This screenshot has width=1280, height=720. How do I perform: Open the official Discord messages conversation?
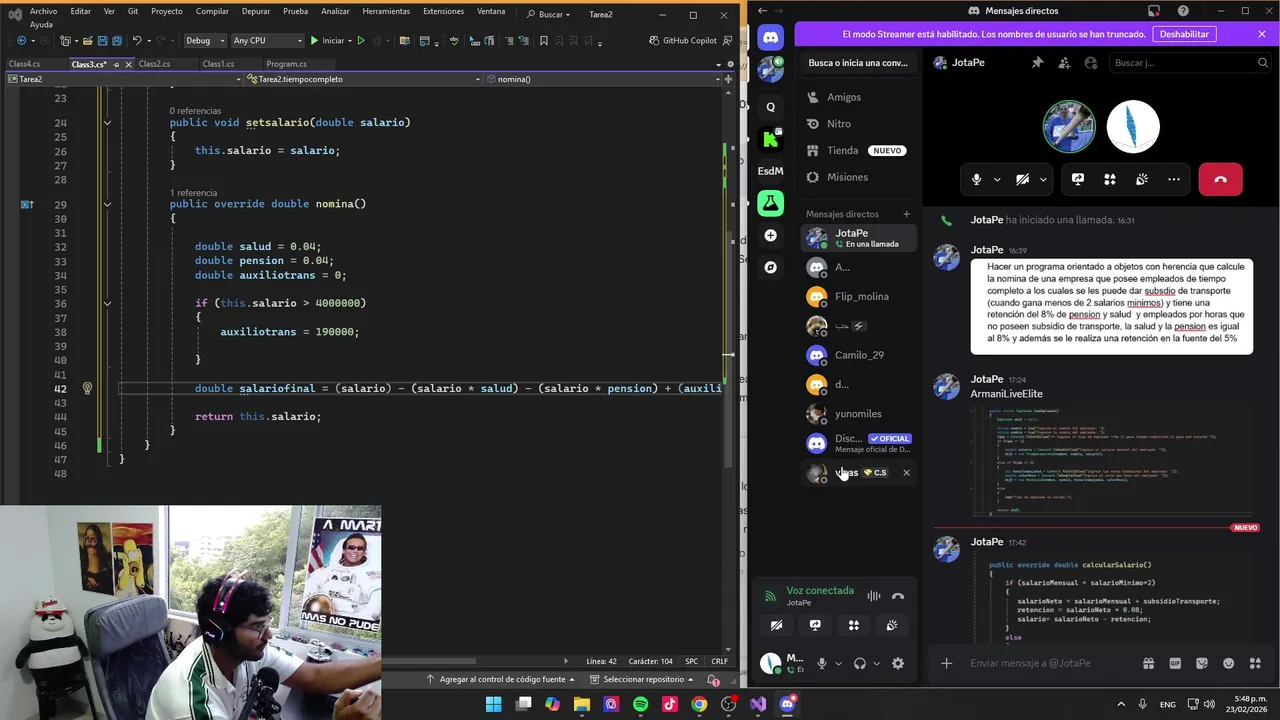click(860, 443)
